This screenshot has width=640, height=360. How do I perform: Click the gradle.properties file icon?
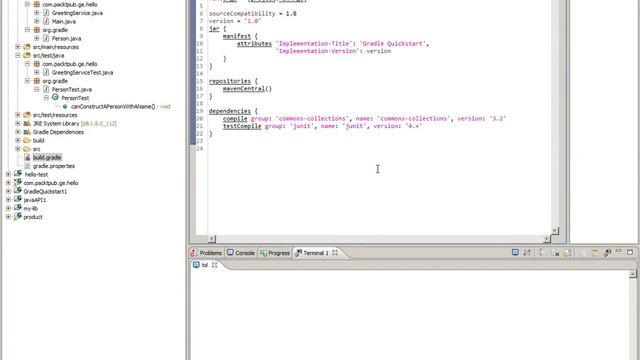(27, 166)
